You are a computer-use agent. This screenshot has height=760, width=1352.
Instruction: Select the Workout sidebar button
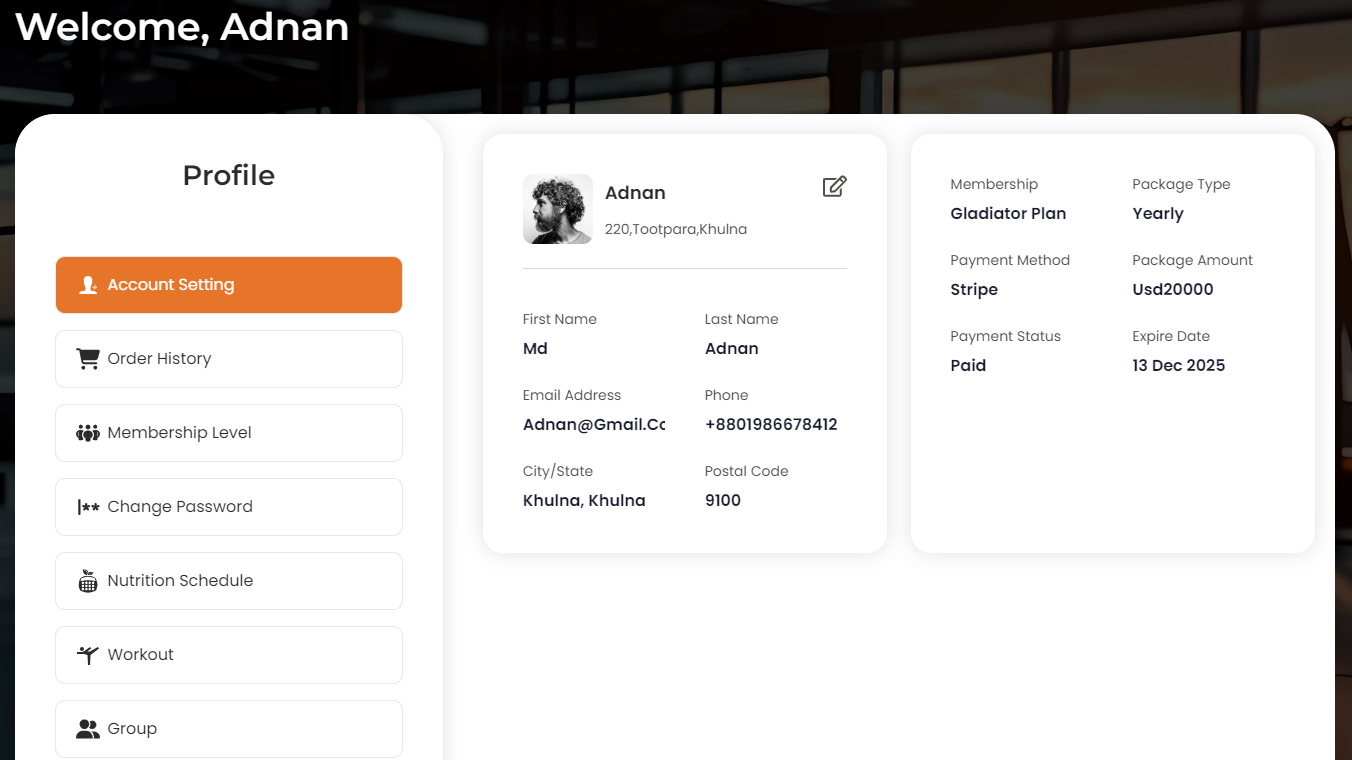(228, 655)
